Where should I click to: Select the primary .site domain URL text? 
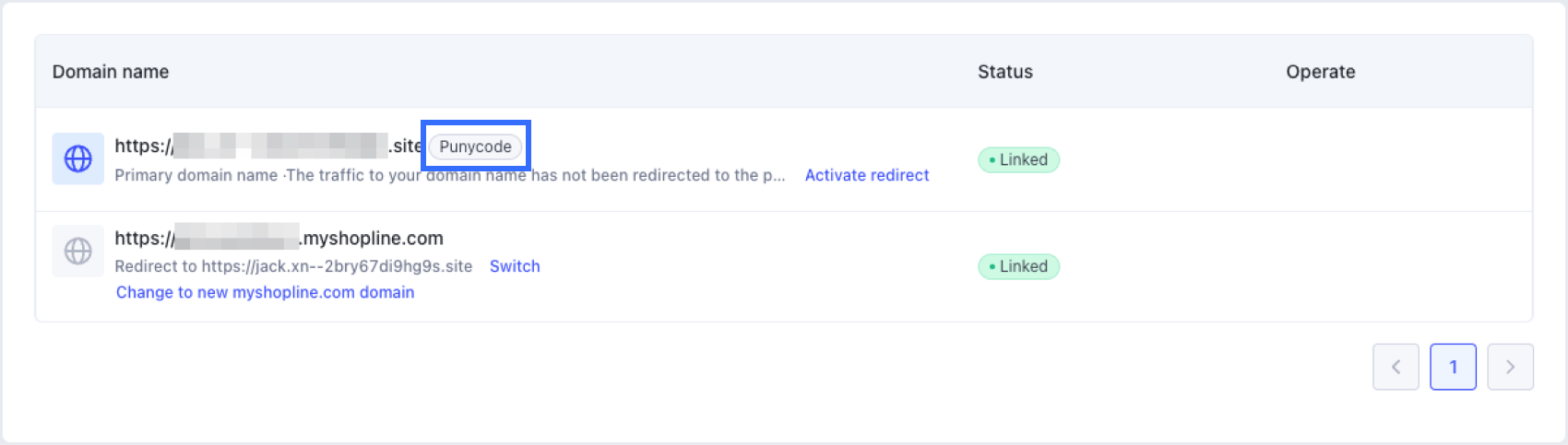point(268,146)
